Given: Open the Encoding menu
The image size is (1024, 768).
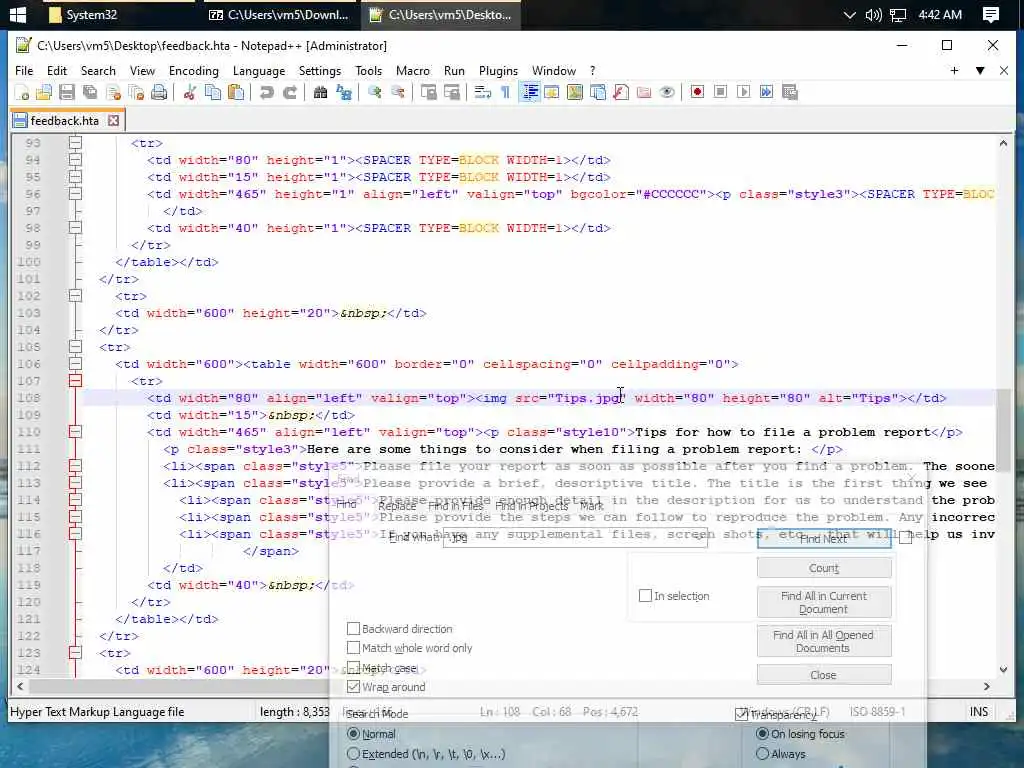Looking at the screenshot, I should pyautogui.click(x=194, y=71).
